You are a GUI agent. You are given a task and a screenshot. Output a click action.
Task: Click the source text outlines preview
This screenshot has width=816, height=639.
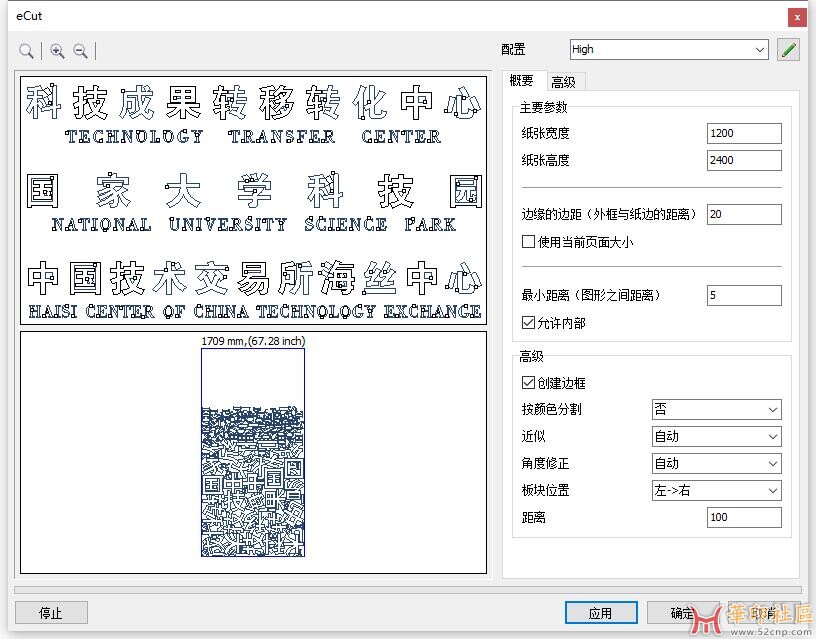[253, 200]
